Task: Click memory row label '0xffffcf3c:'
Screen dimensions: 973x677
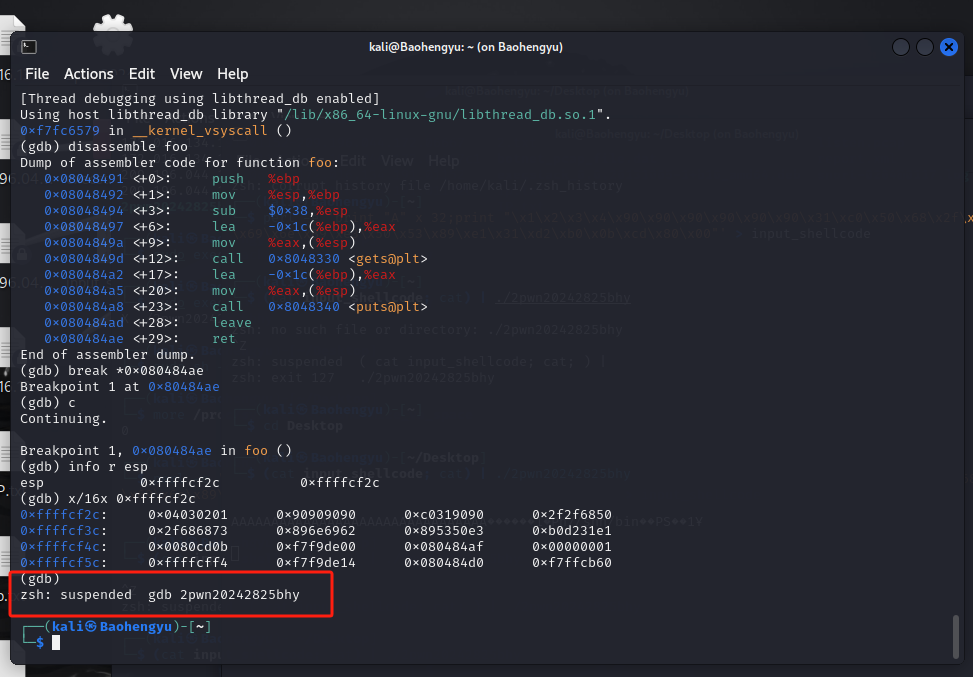Action: pos(63,531)
